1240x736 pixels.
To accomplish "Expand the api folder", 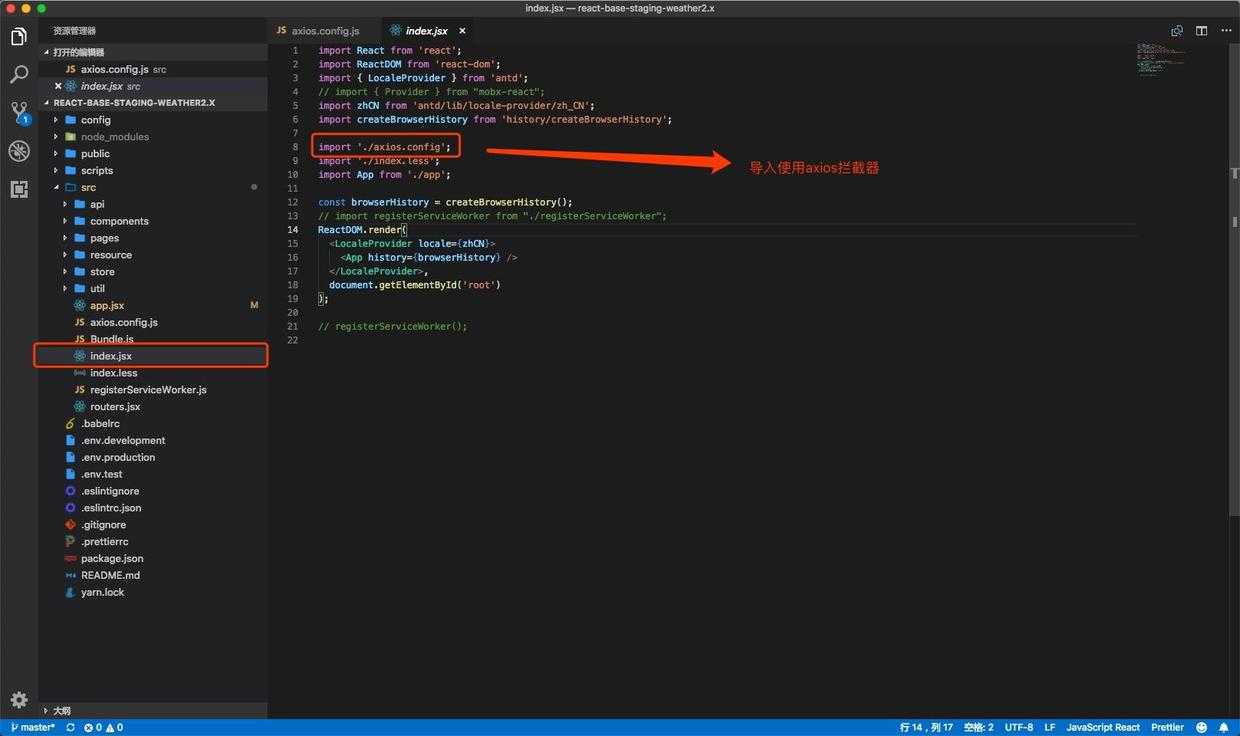I will click(97, 204).
